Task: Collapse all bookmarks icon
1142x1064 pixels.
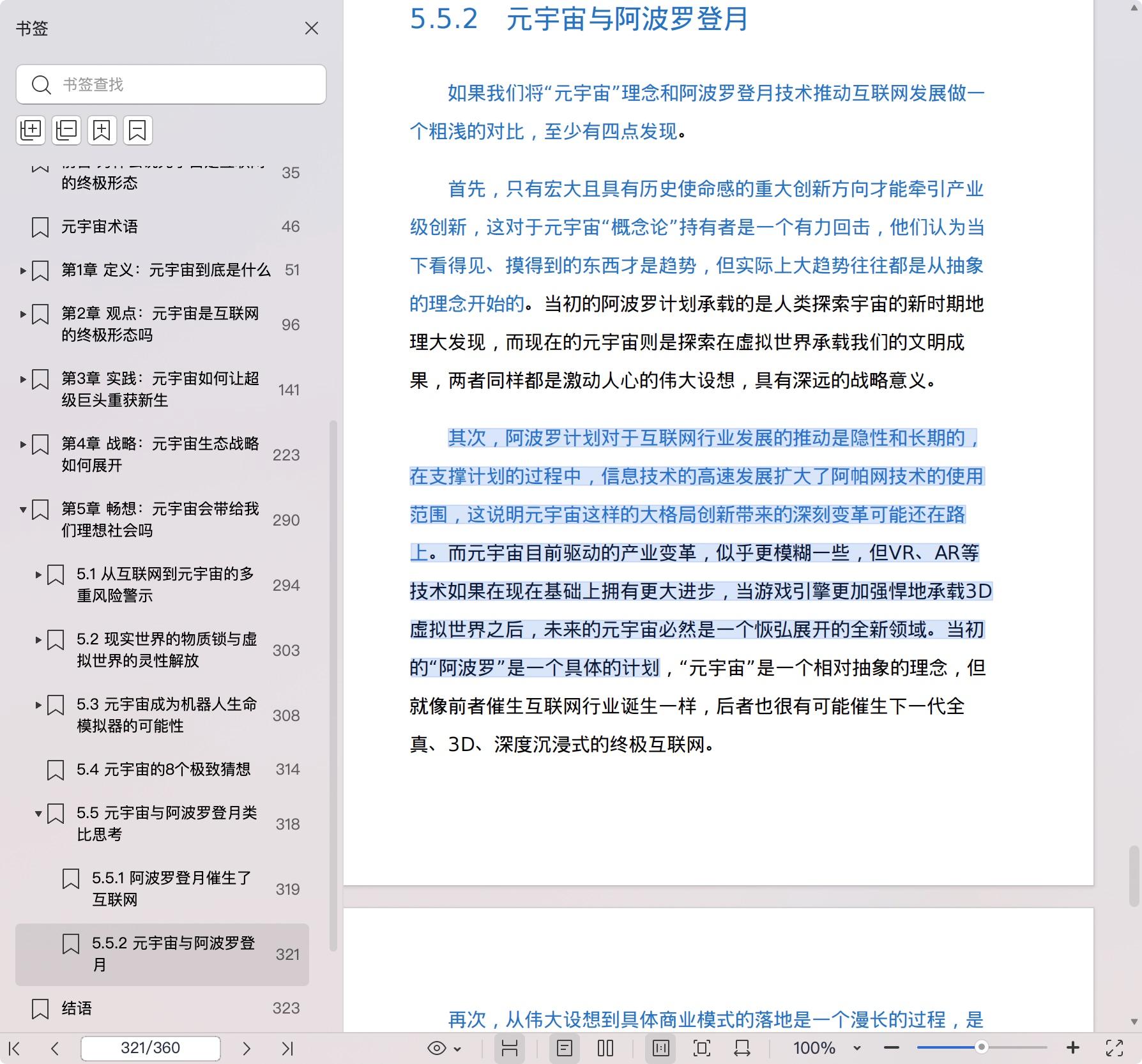Action: (x=66, y=130)
